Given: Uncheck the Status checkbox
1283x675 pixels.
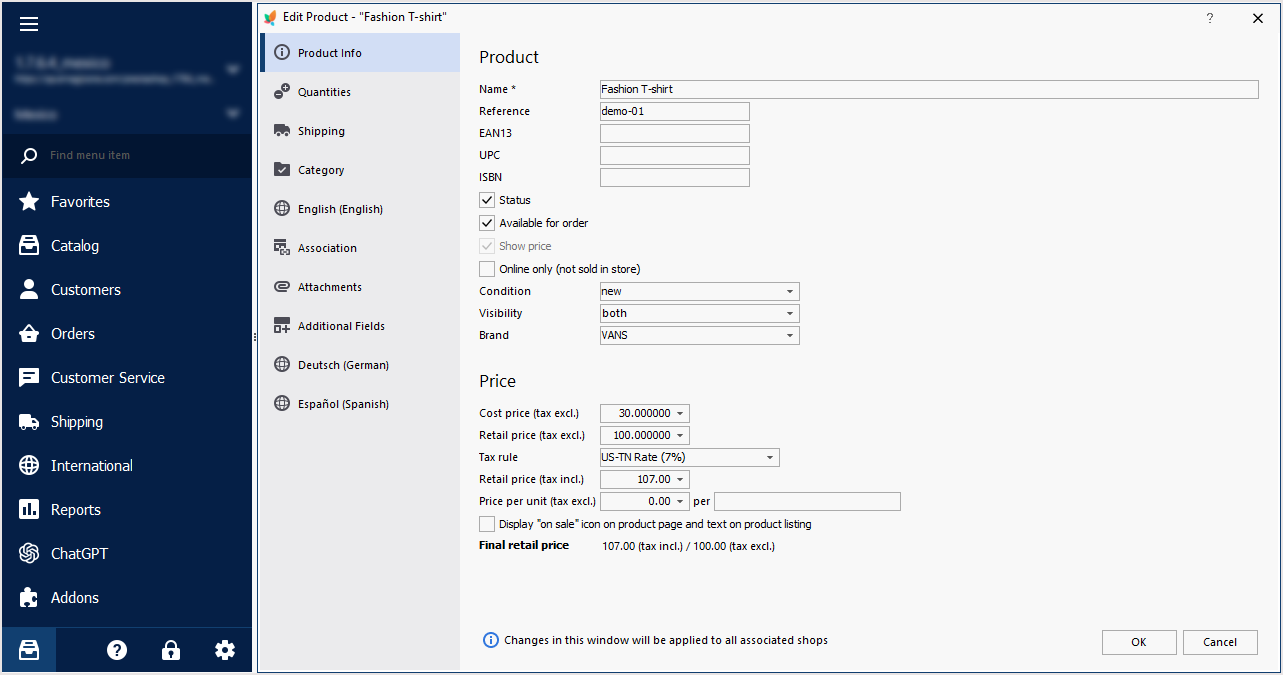Looking at the screenshot, I should 487,200.
